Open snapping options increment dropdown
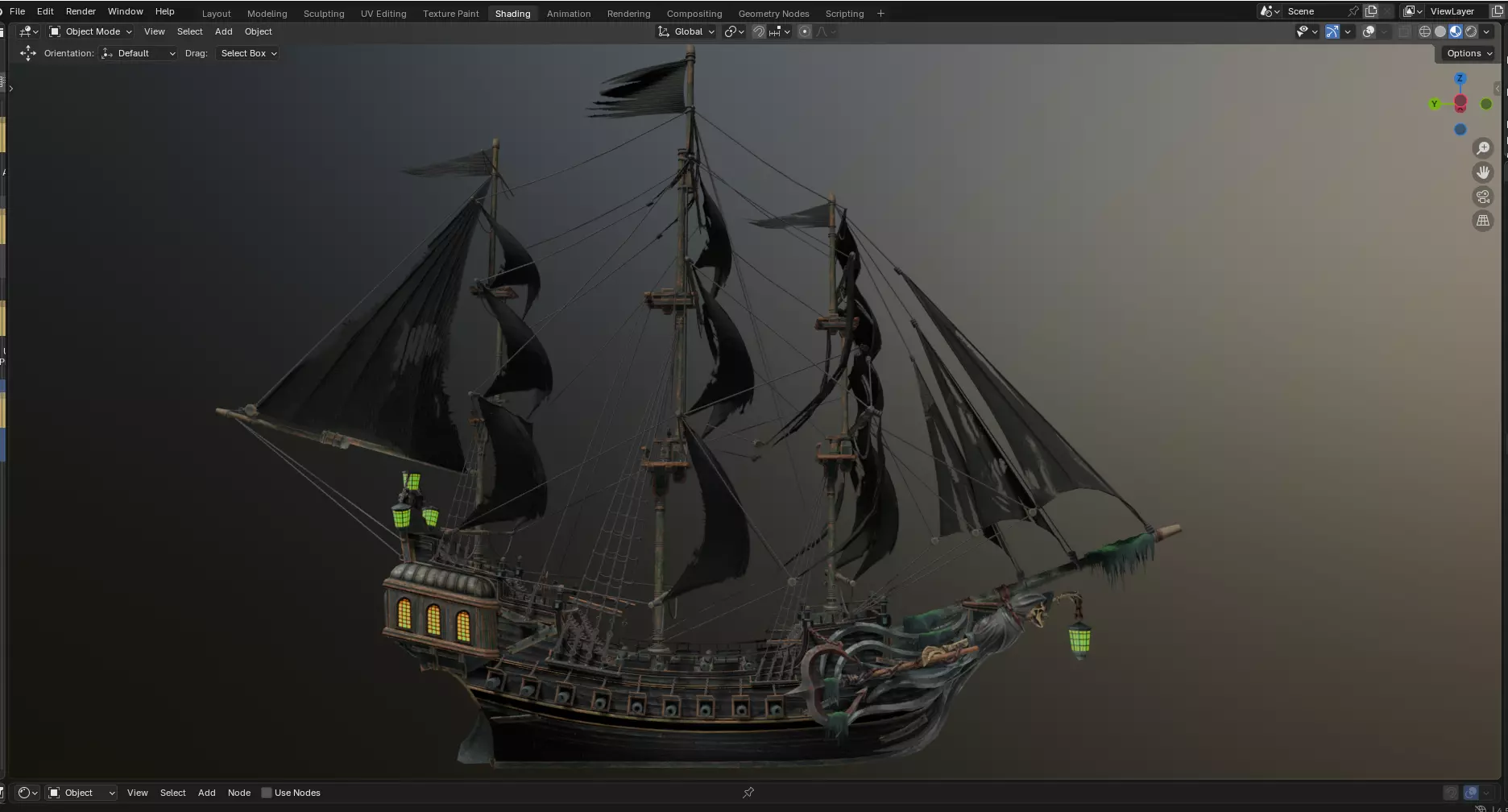1508x812 pixels. pos(780,31)
